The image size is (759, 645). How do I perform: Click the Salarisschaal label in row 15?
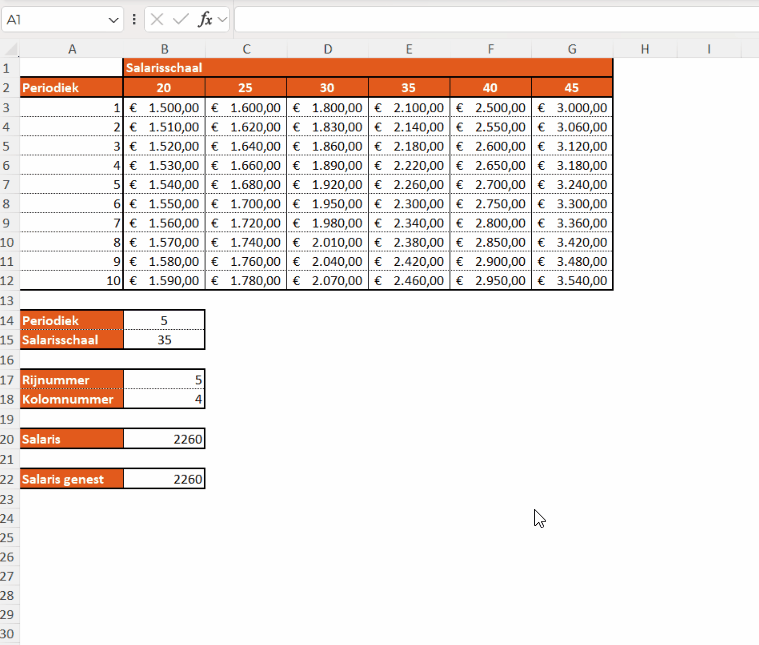click(72, 339)
